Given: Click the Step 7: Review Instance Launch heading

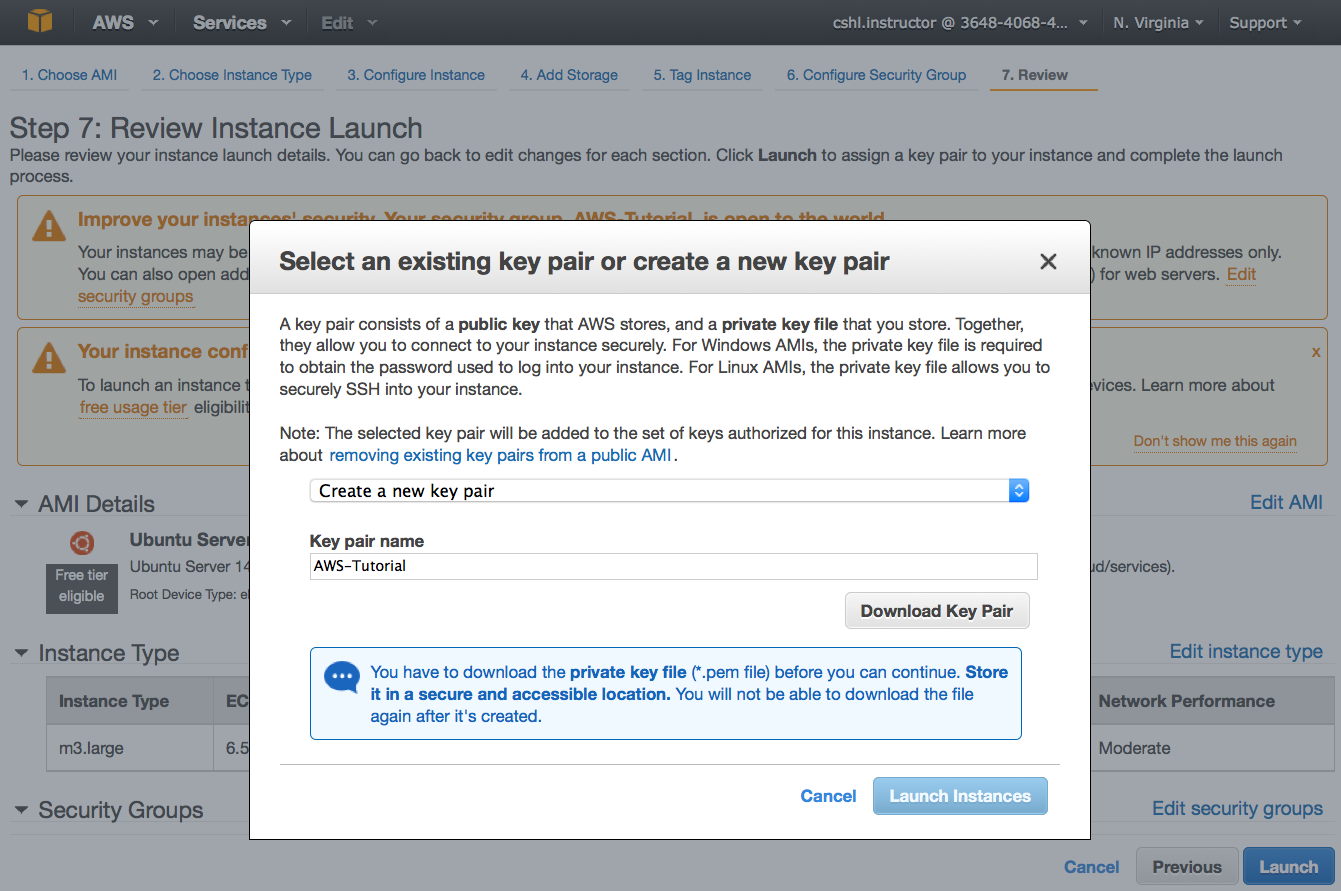Looking at the screenshot, I should click(x=216, y=128).
